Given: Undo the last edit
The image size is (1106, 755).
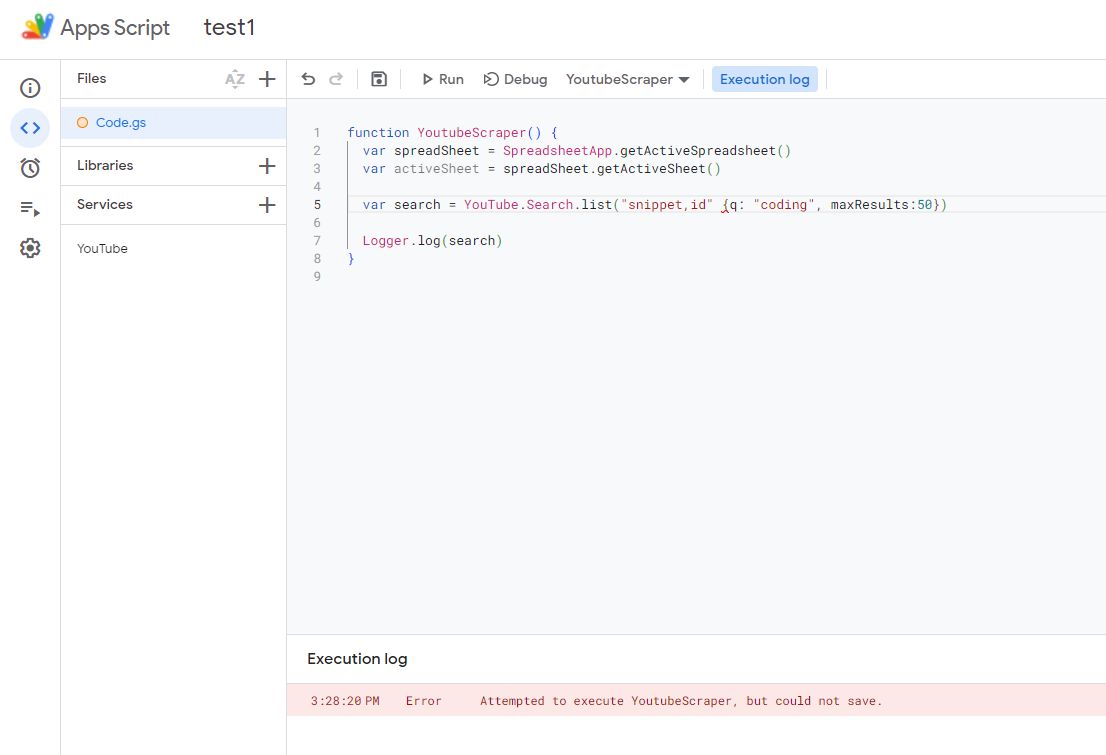Looking at the screenshot, I should pos(308,79).
